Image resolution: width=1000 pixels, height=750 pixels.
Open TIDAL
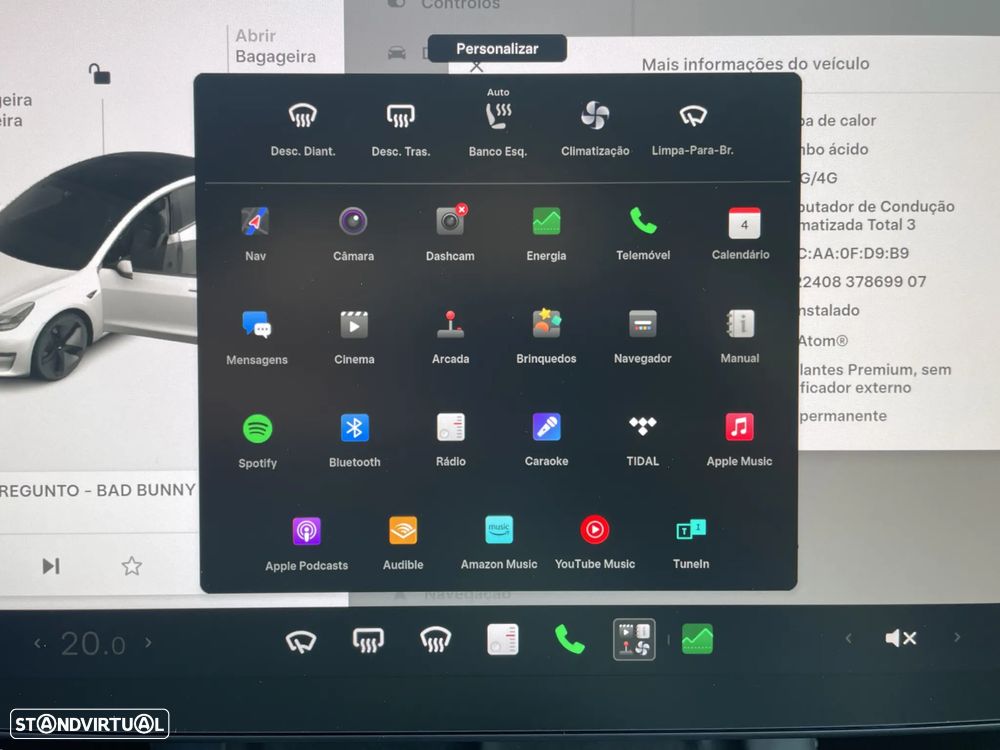(643, 439)
